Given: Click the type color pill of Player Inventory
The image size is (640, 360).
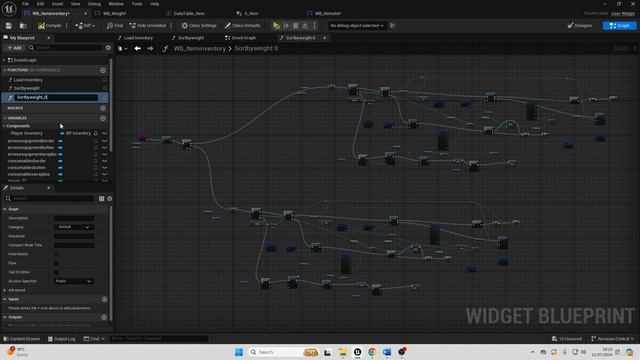Looking at the screenshot, I should click(x=62, y=133).
